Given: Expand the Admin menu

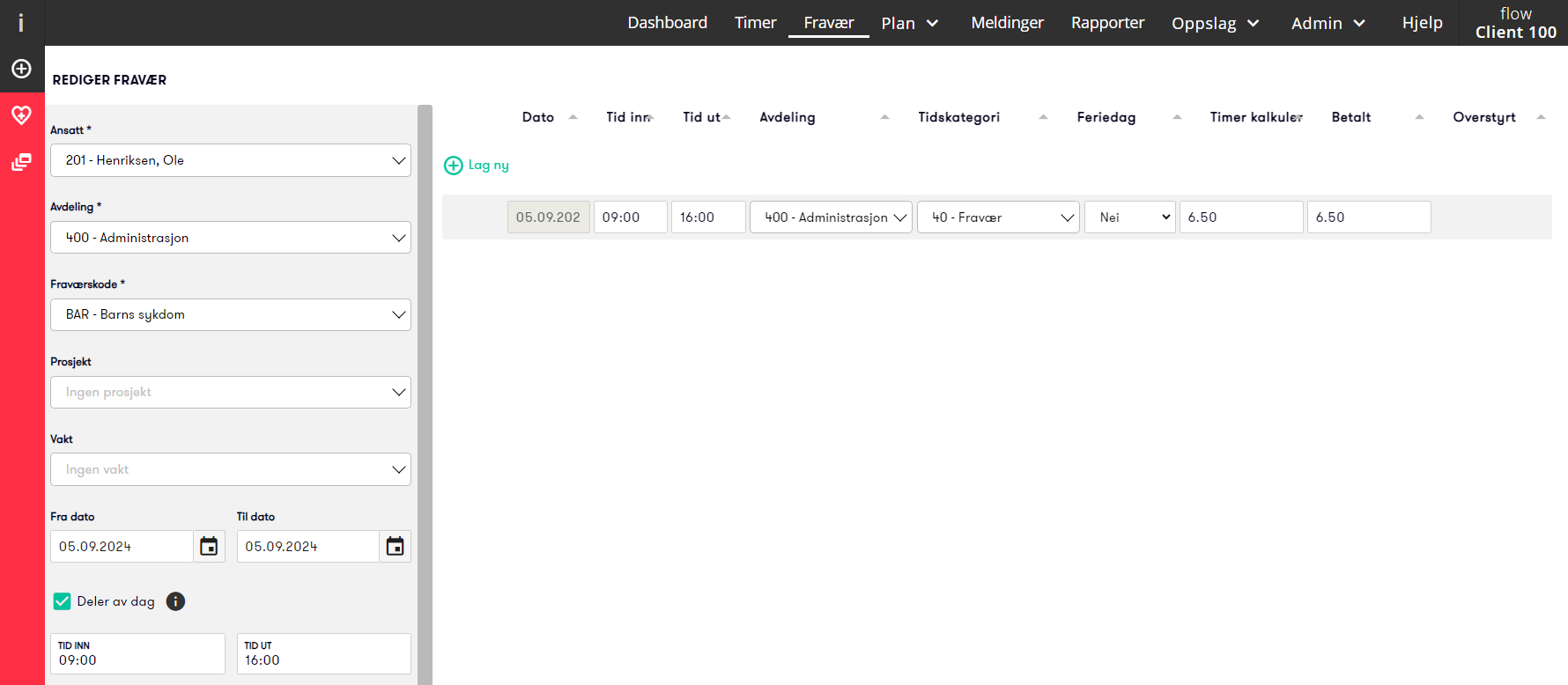Looking at the screenshot, I should [1328, 23].
